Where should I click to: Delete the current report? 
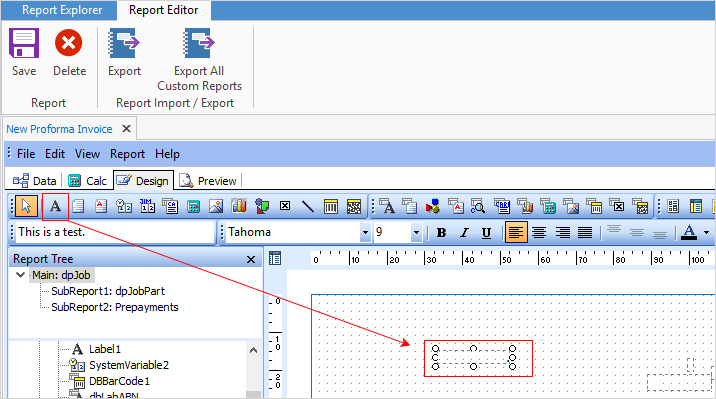(68, 43)
